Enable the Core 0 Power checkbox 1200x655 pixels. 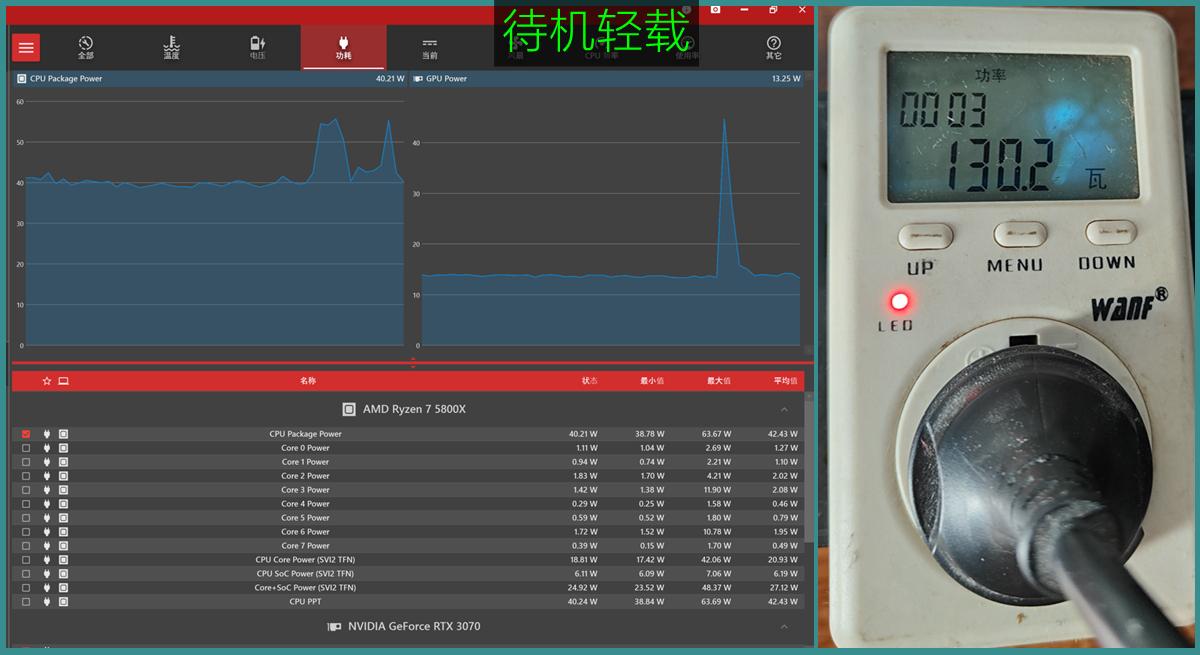click(25, 447)
